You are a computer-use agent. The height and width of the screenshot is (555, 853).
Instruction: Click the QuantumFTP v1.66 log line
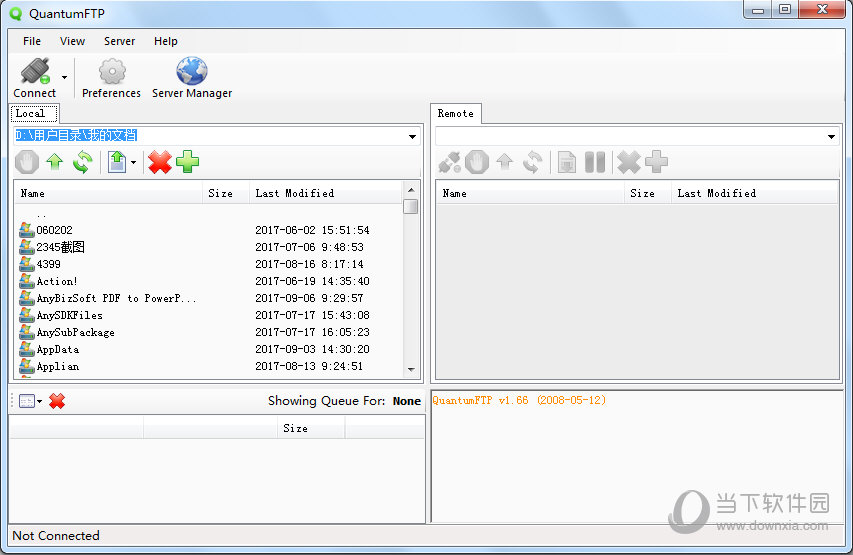pos(519,400)
